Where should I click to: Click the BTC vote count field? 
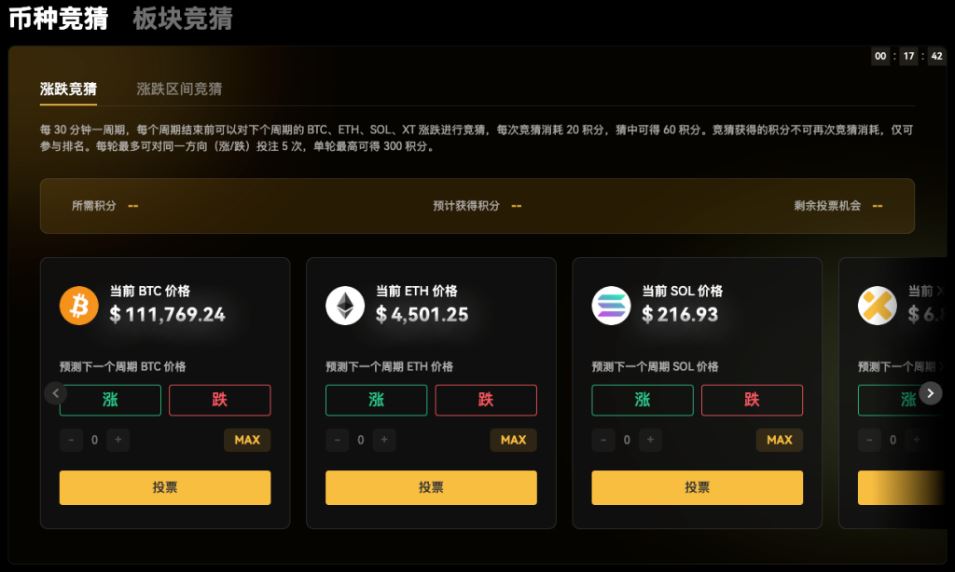click(94, 440)
